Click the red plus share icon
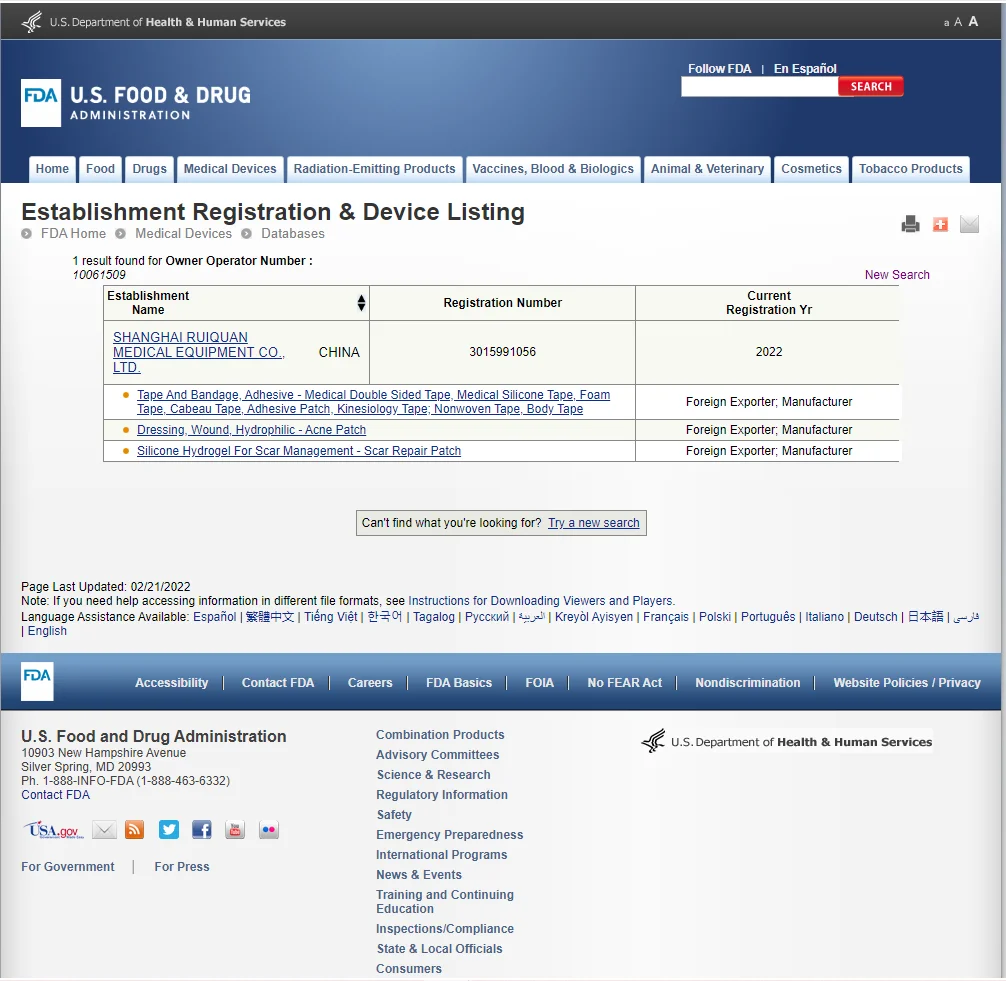1006x981 pixels. pos(940,224)
